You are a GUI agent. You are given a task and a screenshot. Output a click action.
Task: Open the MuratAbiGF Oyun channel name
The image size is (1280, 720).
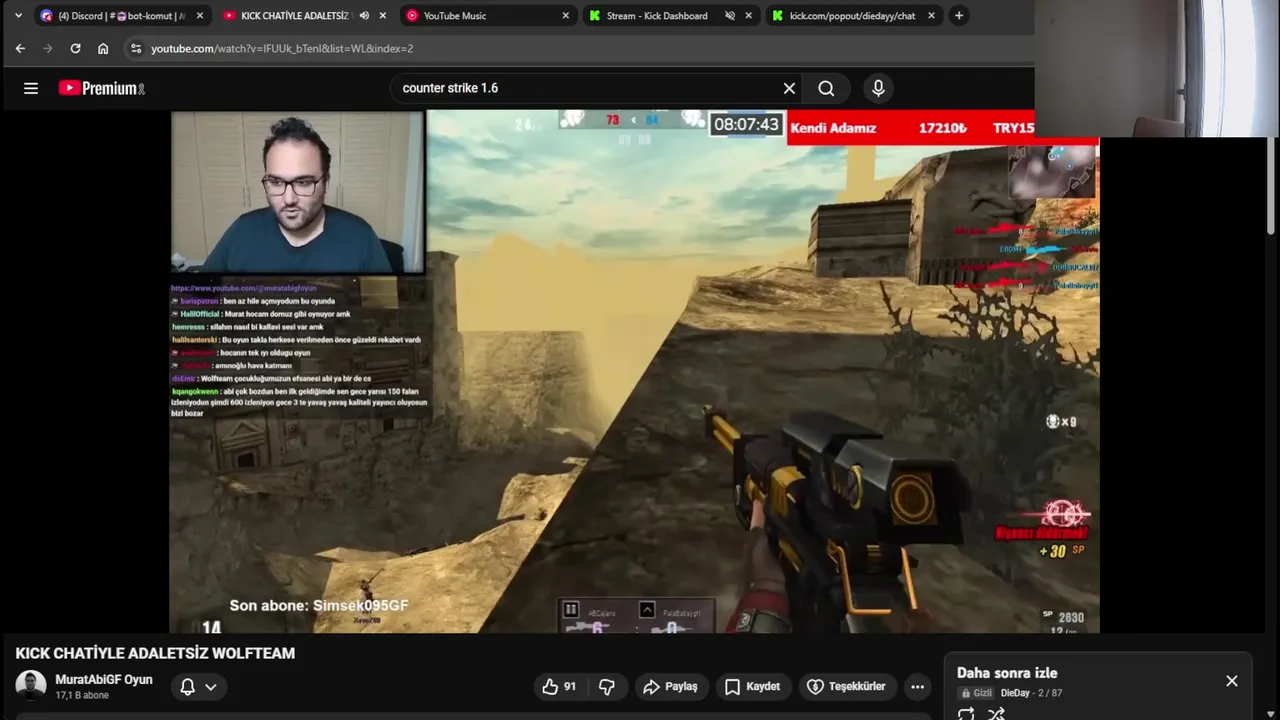[x=104, y=679]
